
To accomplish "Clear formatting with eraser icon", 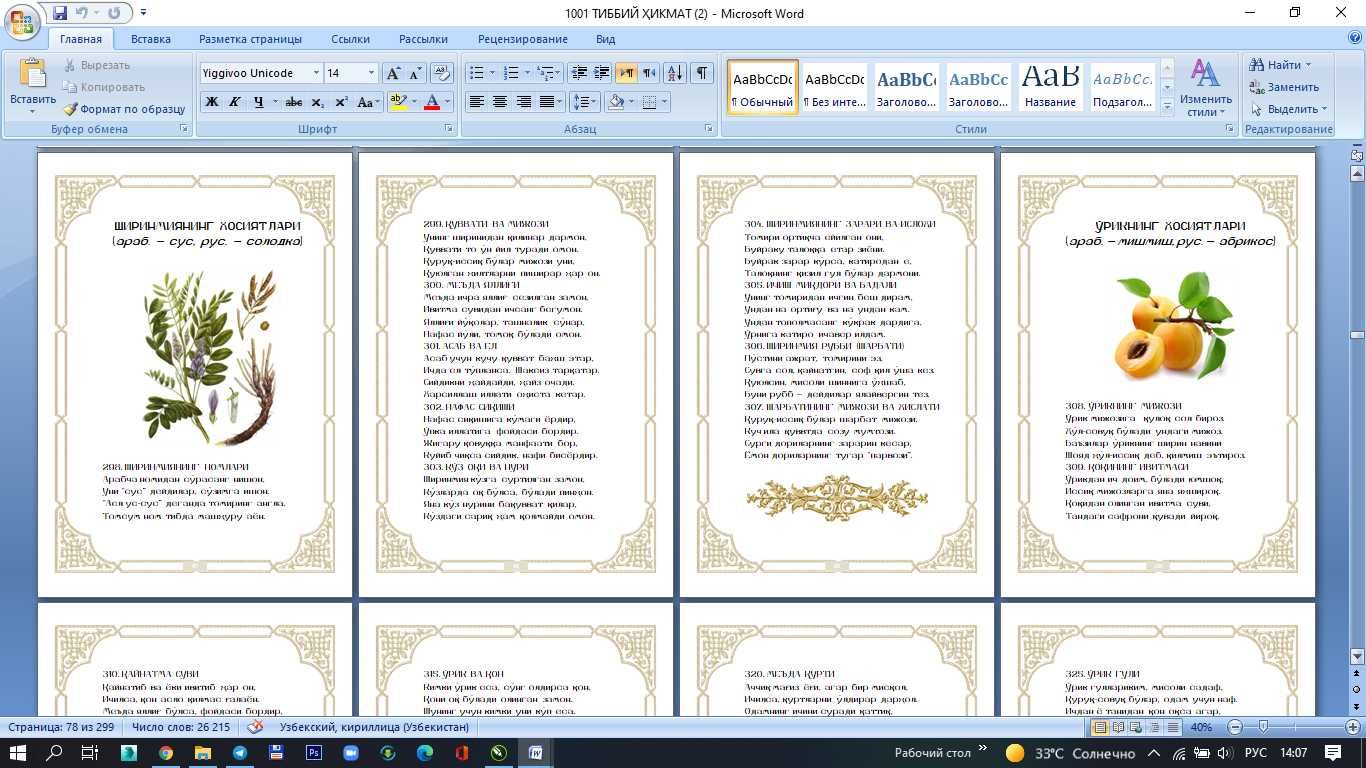I will pyautogui.click(x=442, y=73).
